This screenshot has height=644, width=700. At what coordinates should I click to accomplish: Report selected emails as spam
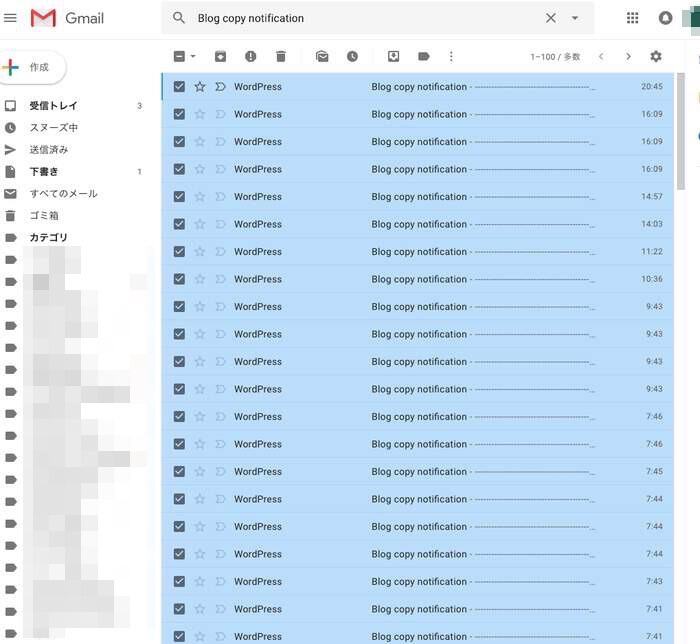tap(250, 57)
